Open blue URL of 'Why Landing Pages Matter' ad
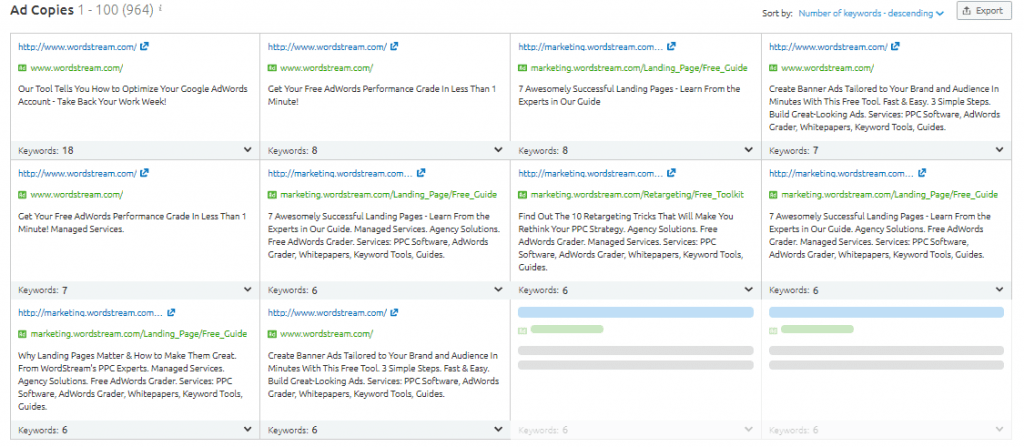 pos(90,313)
